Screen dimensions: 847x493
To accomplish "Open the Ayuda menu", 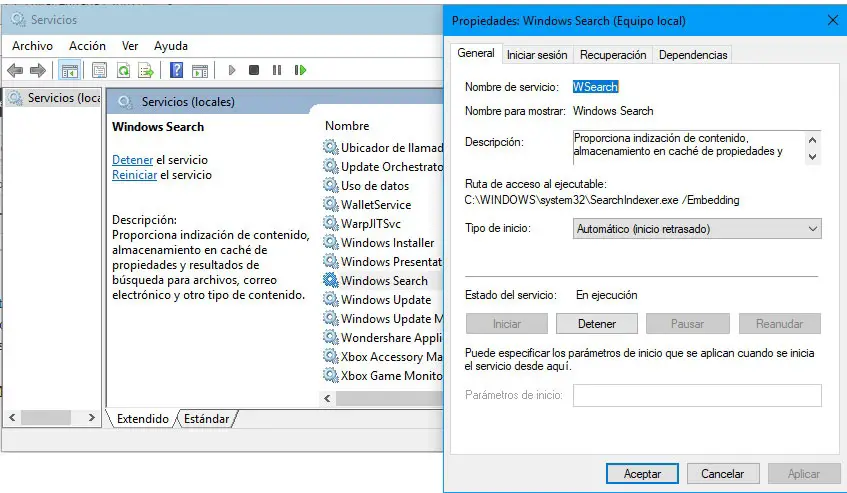I will tap(171, 46).
